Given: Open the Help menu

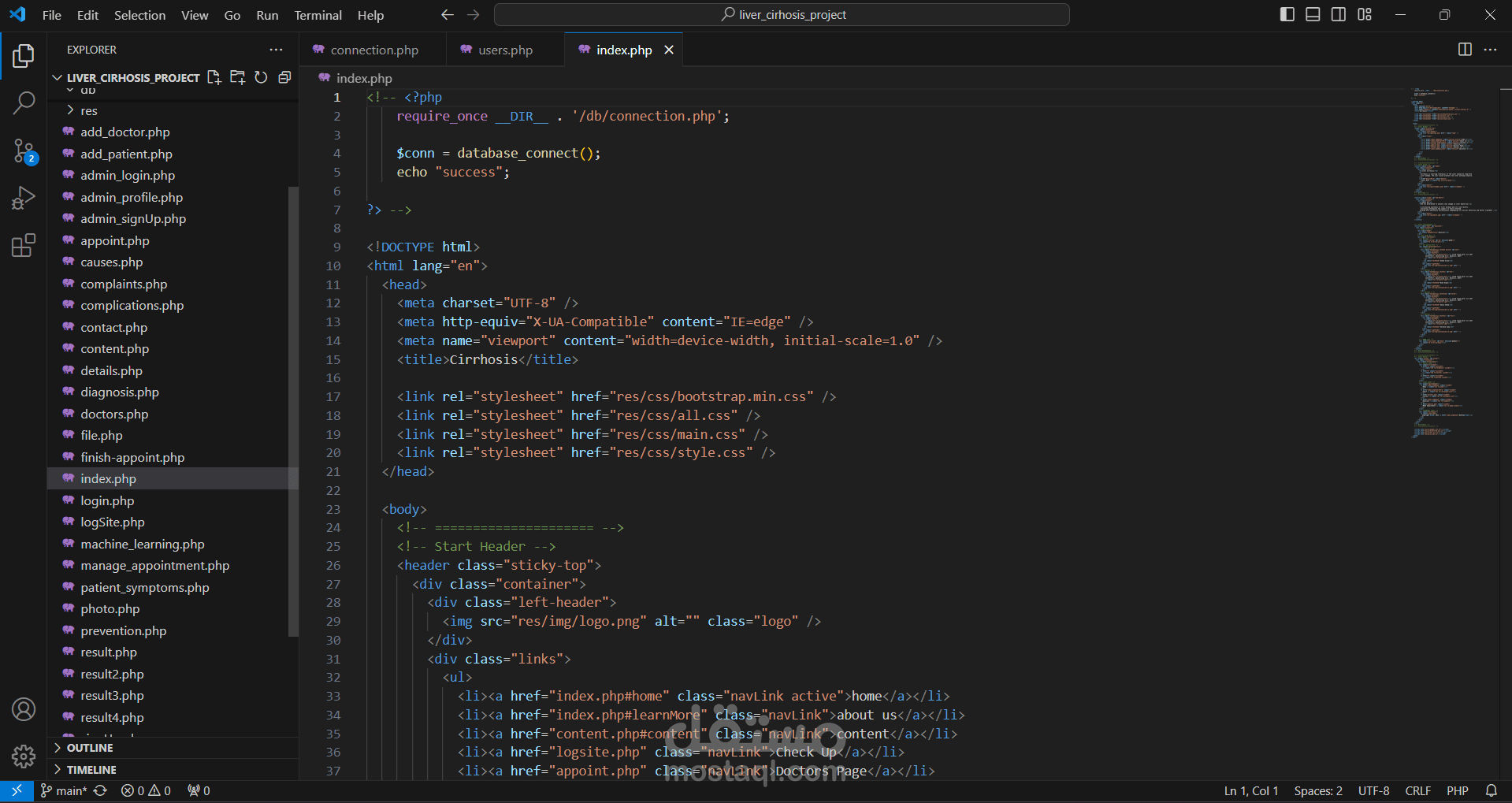Looking at the screenshot, I should click(370, 15).
